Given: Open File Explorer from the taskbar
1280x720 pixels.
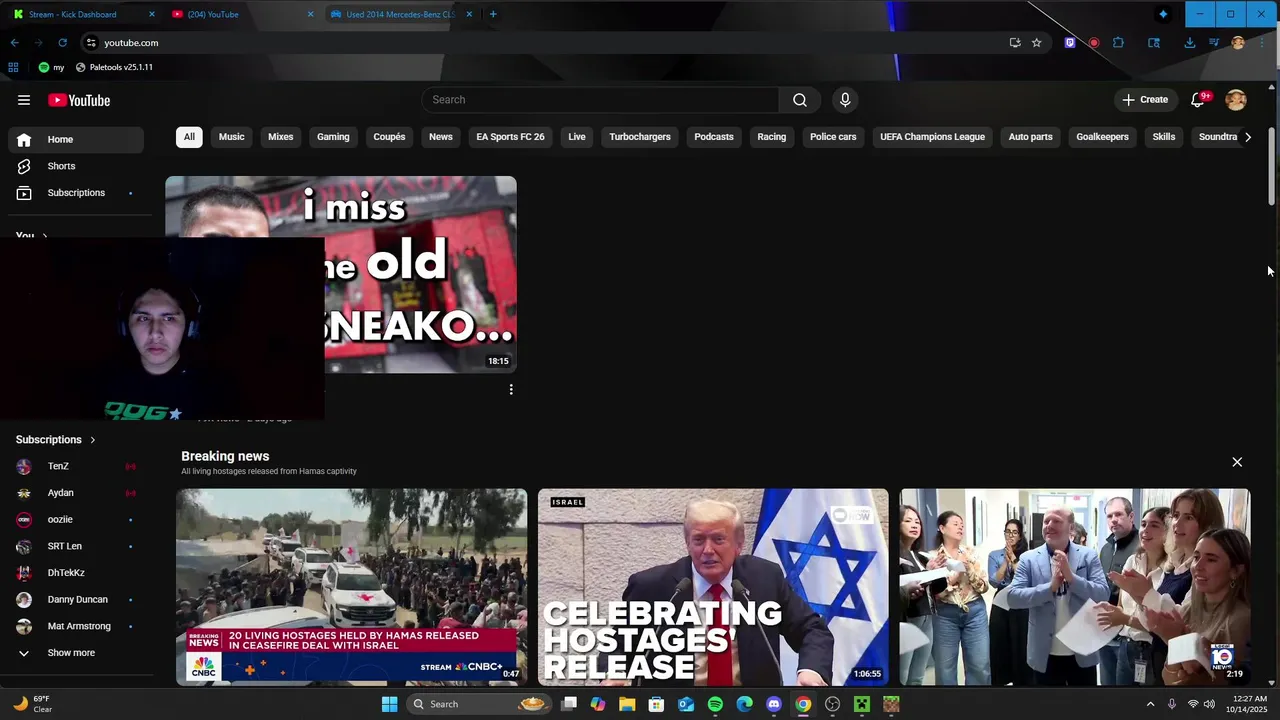Looking at the screenshot, I should 627,704.
